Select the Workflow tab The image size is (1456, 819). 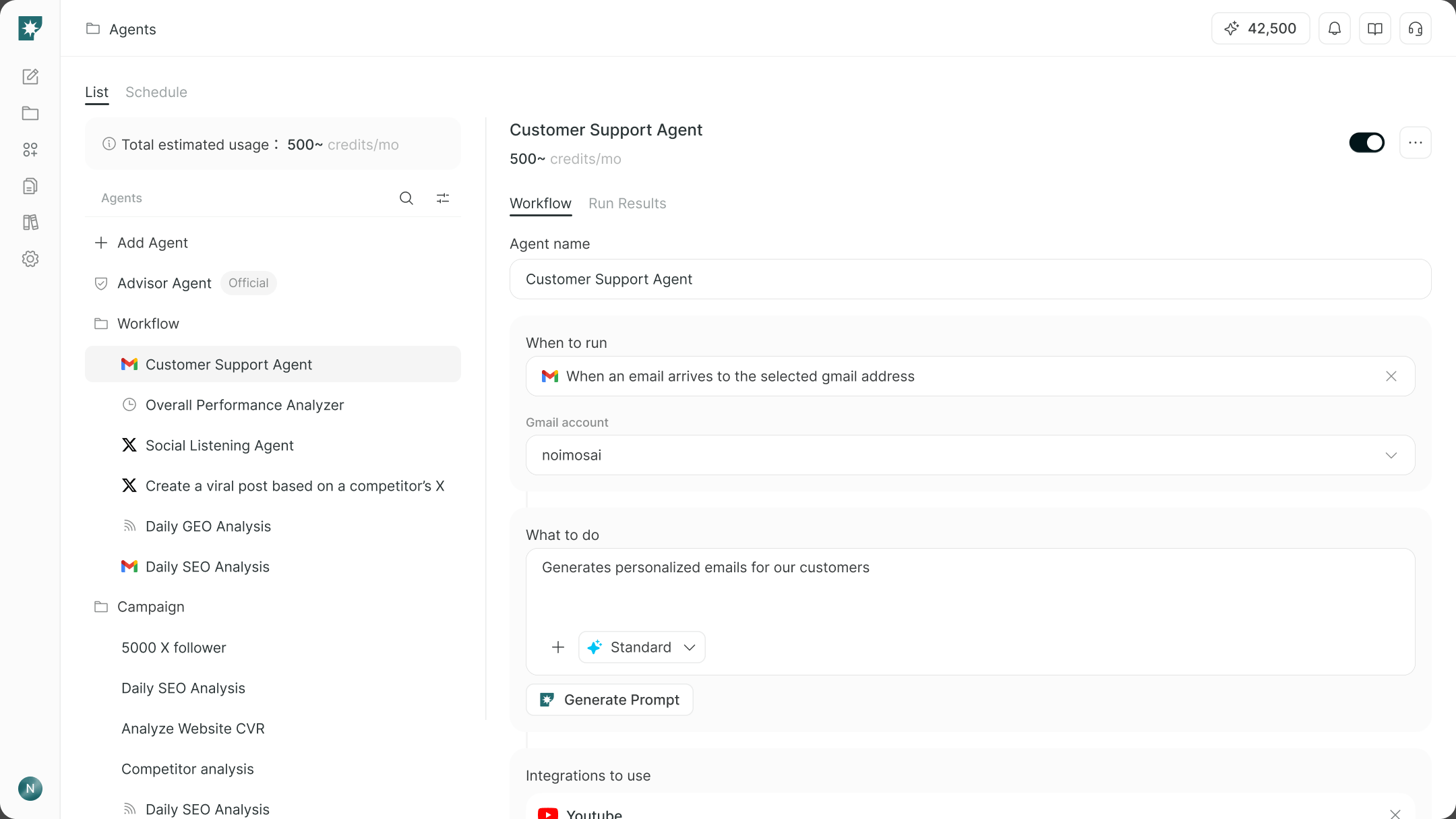pyautogui.click(x=541, y=204)
